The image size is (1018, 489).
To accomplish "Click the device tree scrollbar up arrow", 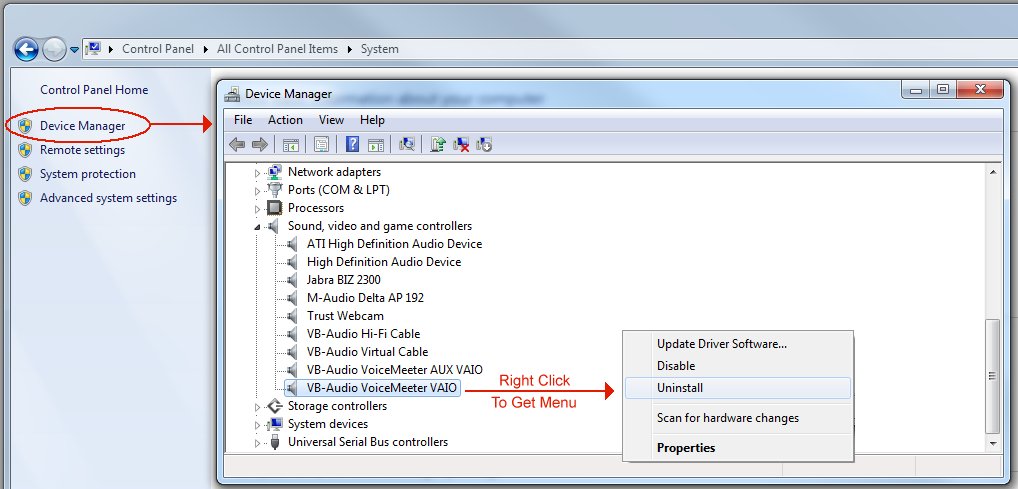I will (992, 171).
